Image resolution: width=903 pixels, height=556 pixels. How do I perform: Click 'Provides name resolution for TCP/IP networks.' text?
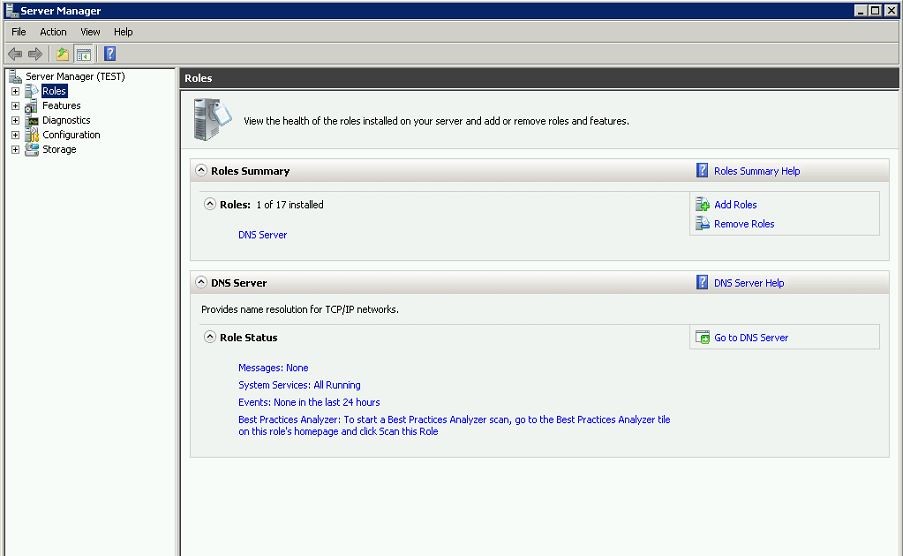299,309
